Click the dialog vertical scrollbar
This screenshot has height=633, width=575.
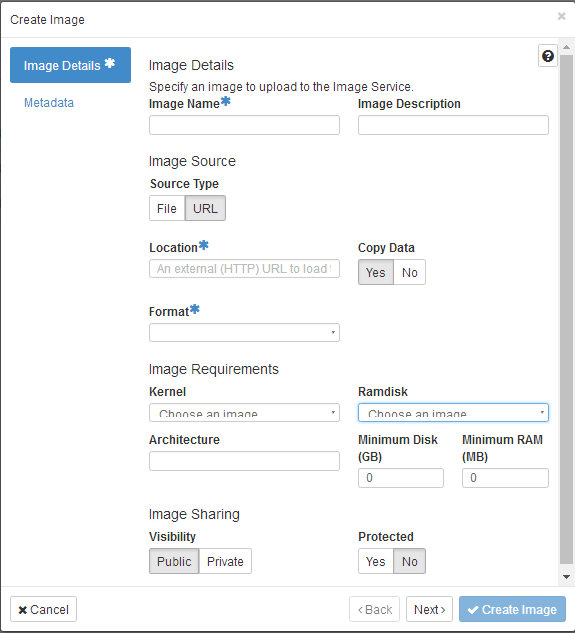pos(567,309)
